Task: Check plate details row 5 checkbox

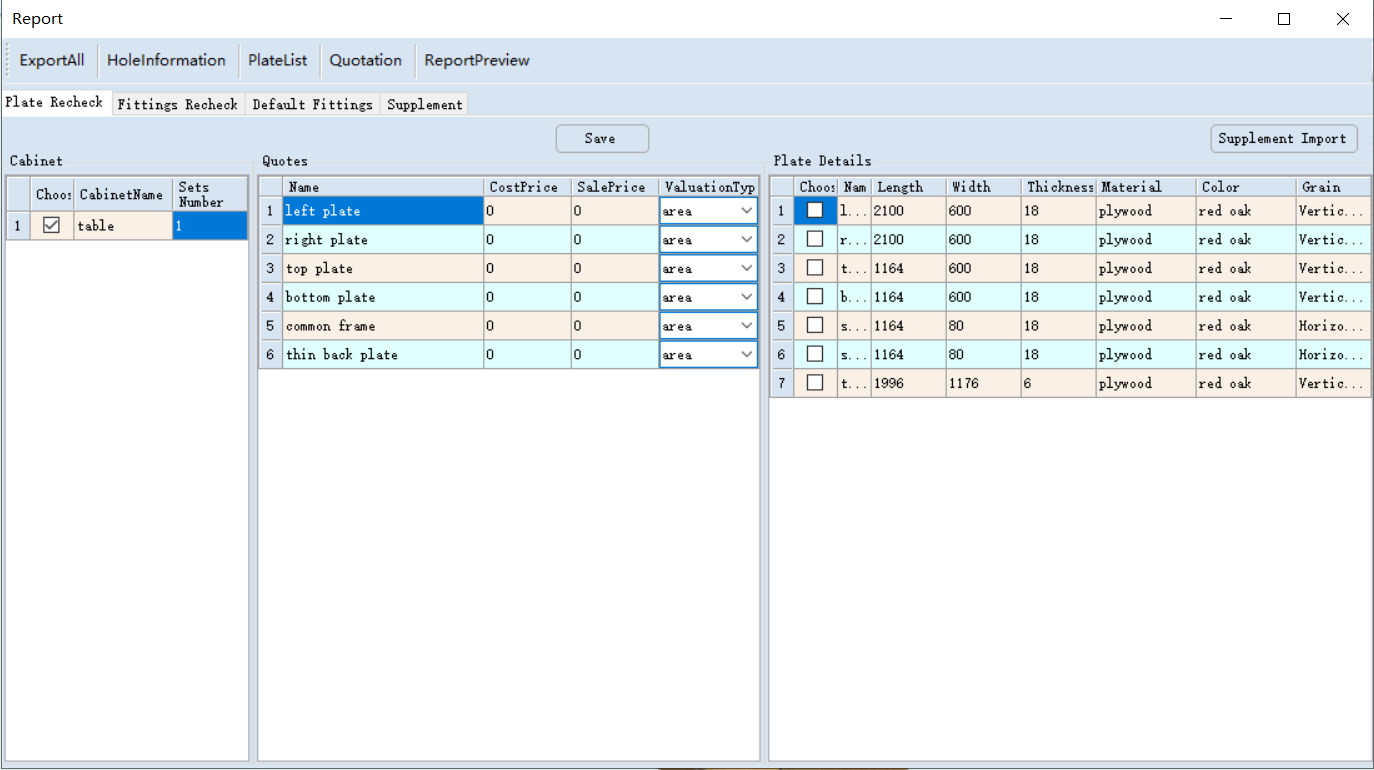Action: (816, 325)
